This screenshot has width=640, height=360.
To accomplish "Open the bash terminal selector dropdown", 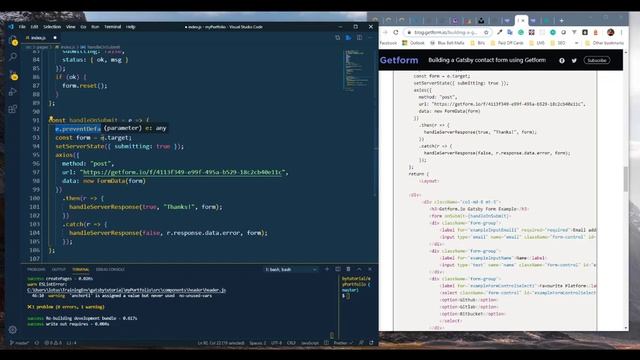I will (291, 269).
